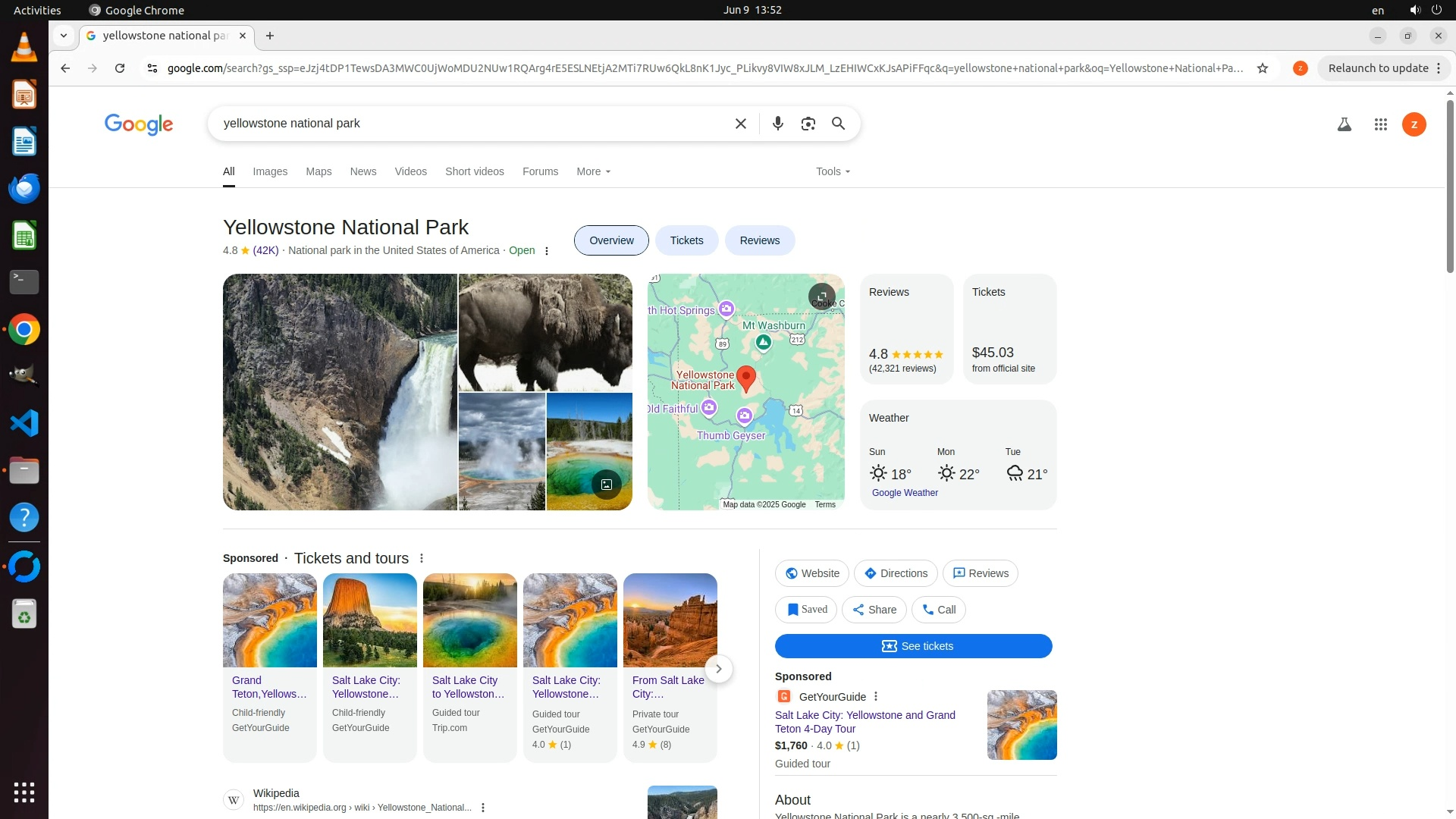Bookmark this page with star icon
Image resolution: width=1456 pixels, height=819 pixels.
1263,68
